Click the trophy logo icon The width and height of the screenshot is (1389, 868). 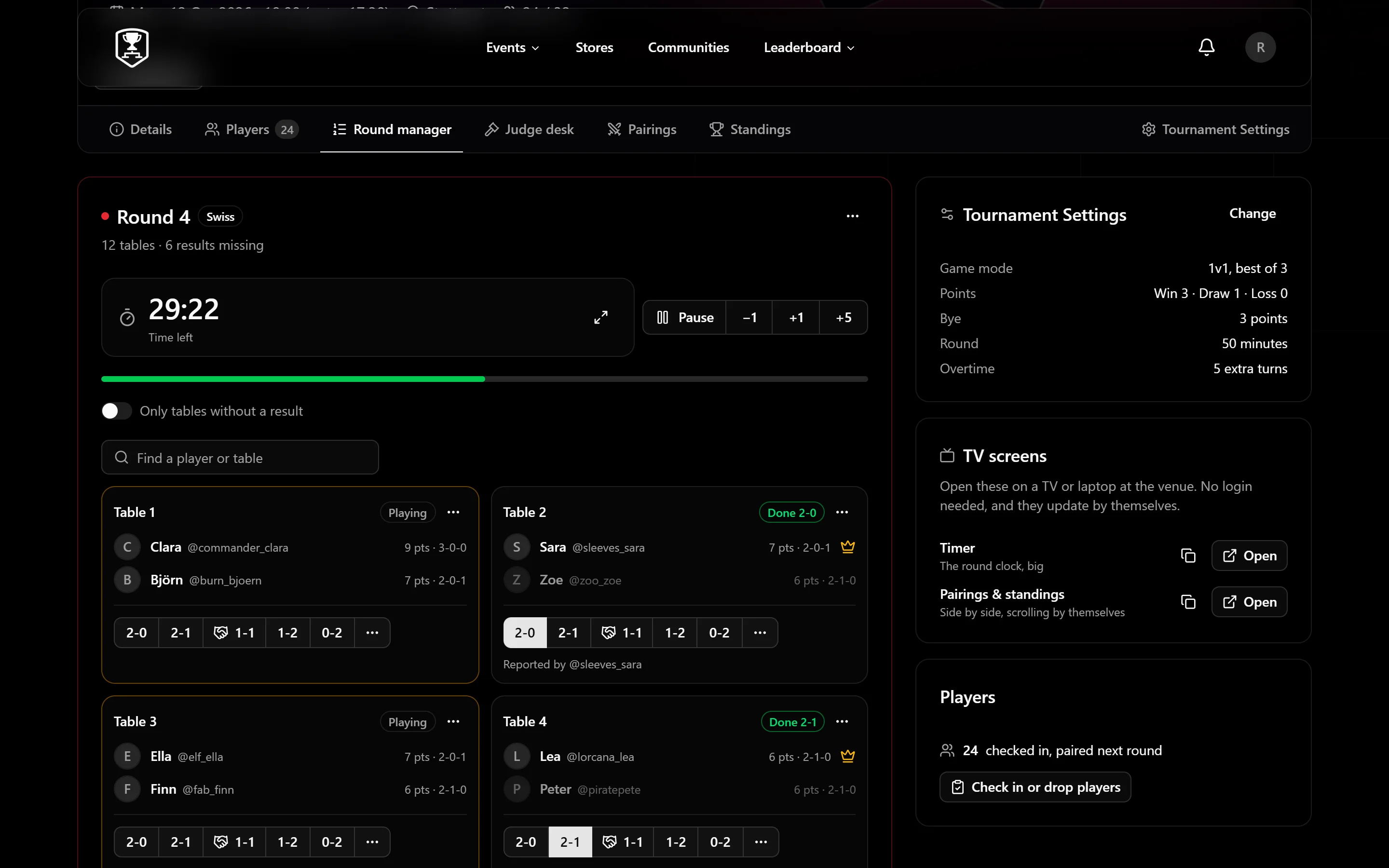[132, 48]
